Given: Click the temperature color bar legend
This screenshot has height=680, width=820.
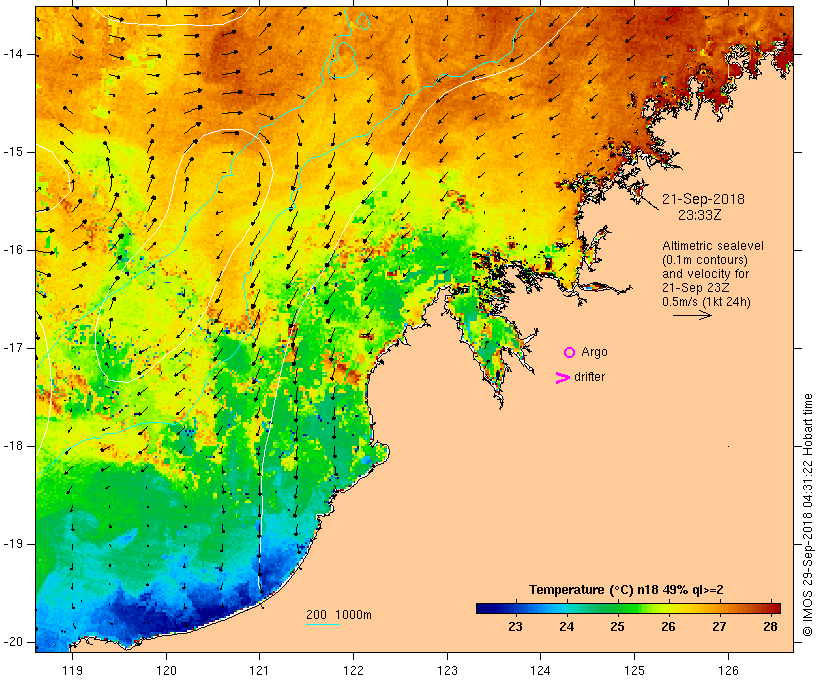Looking at the screenshot, I should 628,608.
